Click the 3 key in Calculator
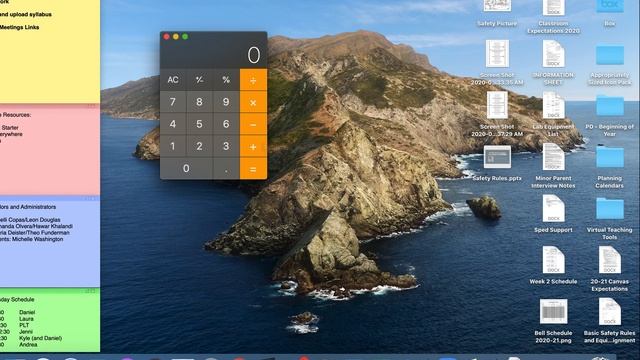Viewport: 640px width, 360px height. coord(226,146)
